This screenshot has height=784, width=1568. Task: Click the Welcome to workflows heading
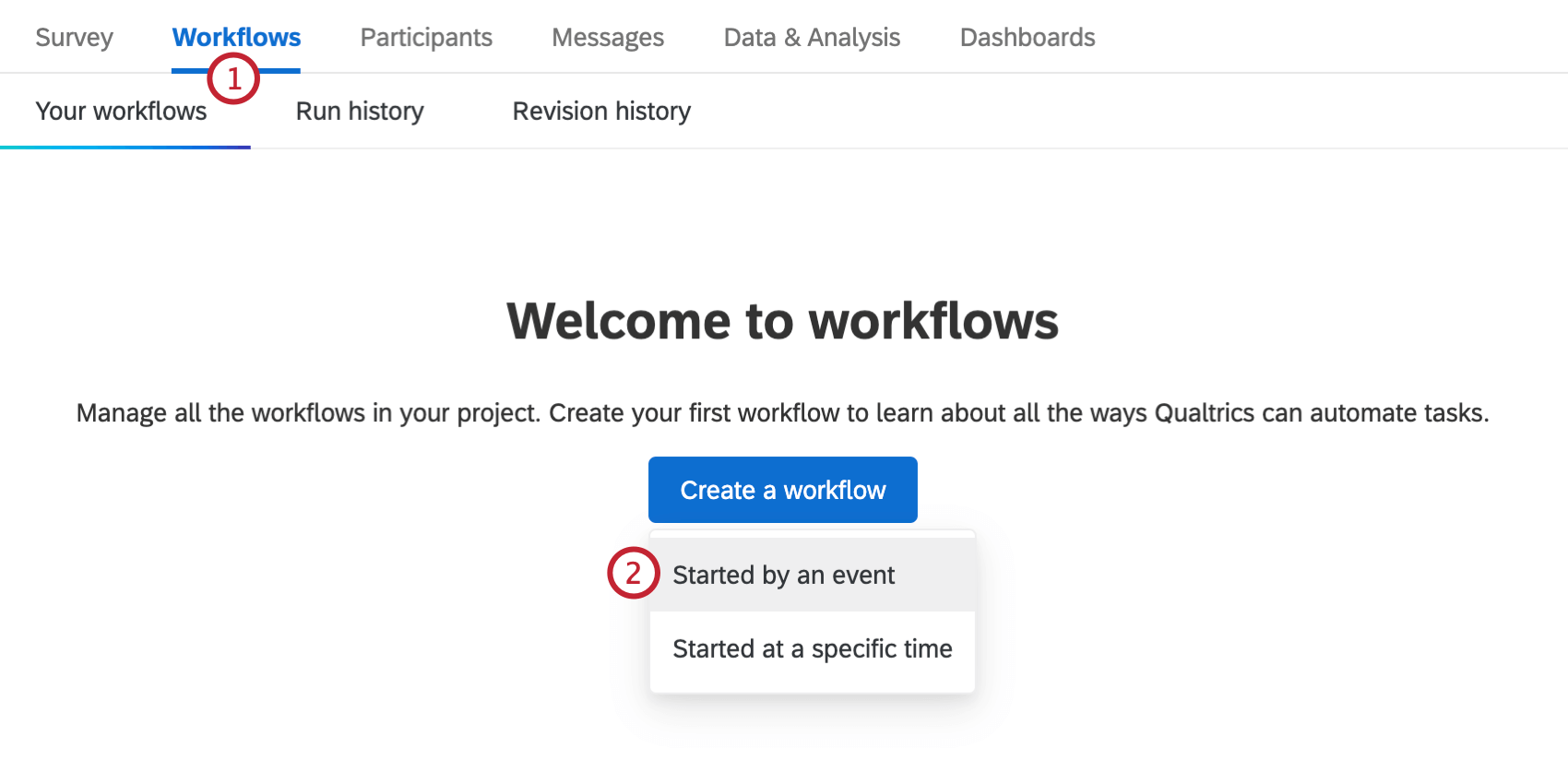click(783, 320)
